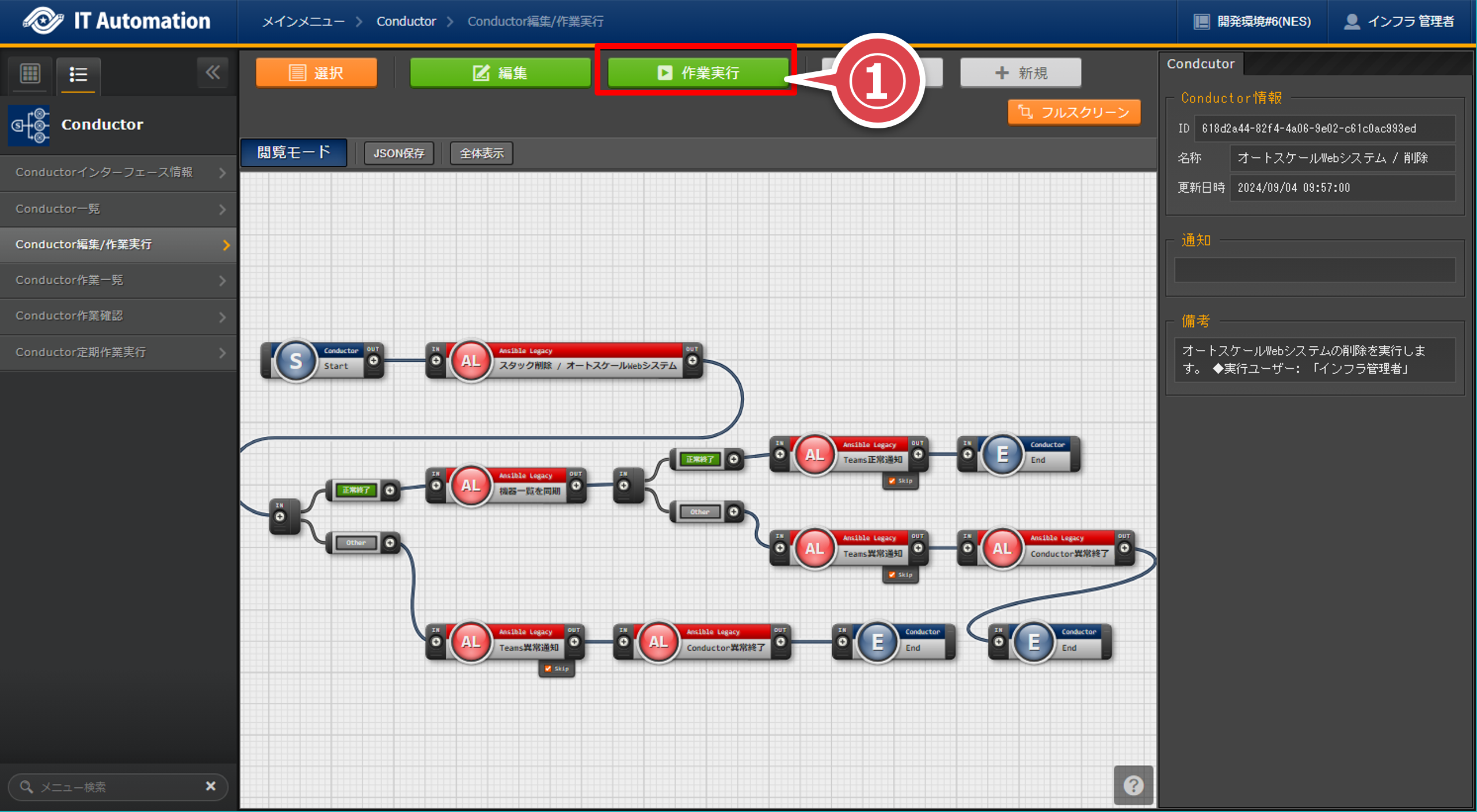Click the フルスクリーン button
The image size is (1477, 812).
pos(1074,112)
